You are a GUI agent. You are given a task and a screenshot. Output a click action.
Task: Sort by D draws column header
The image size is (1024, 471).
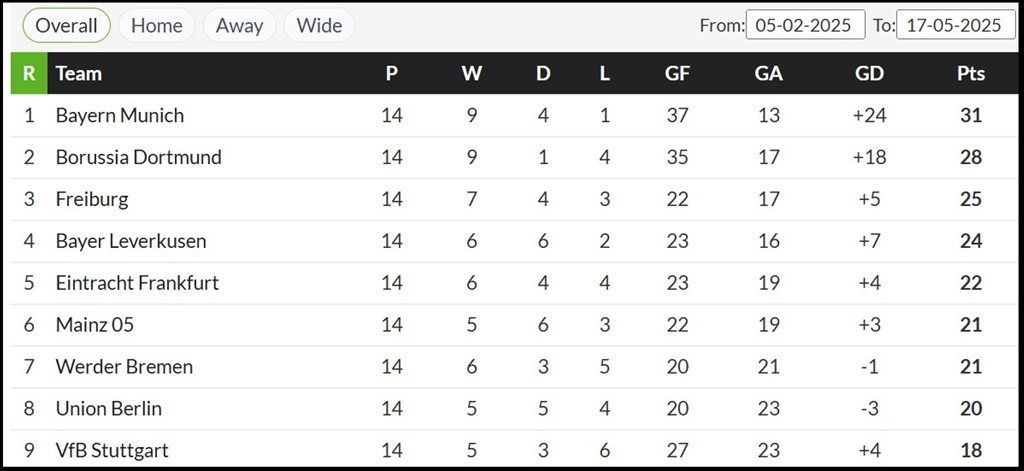543,73
